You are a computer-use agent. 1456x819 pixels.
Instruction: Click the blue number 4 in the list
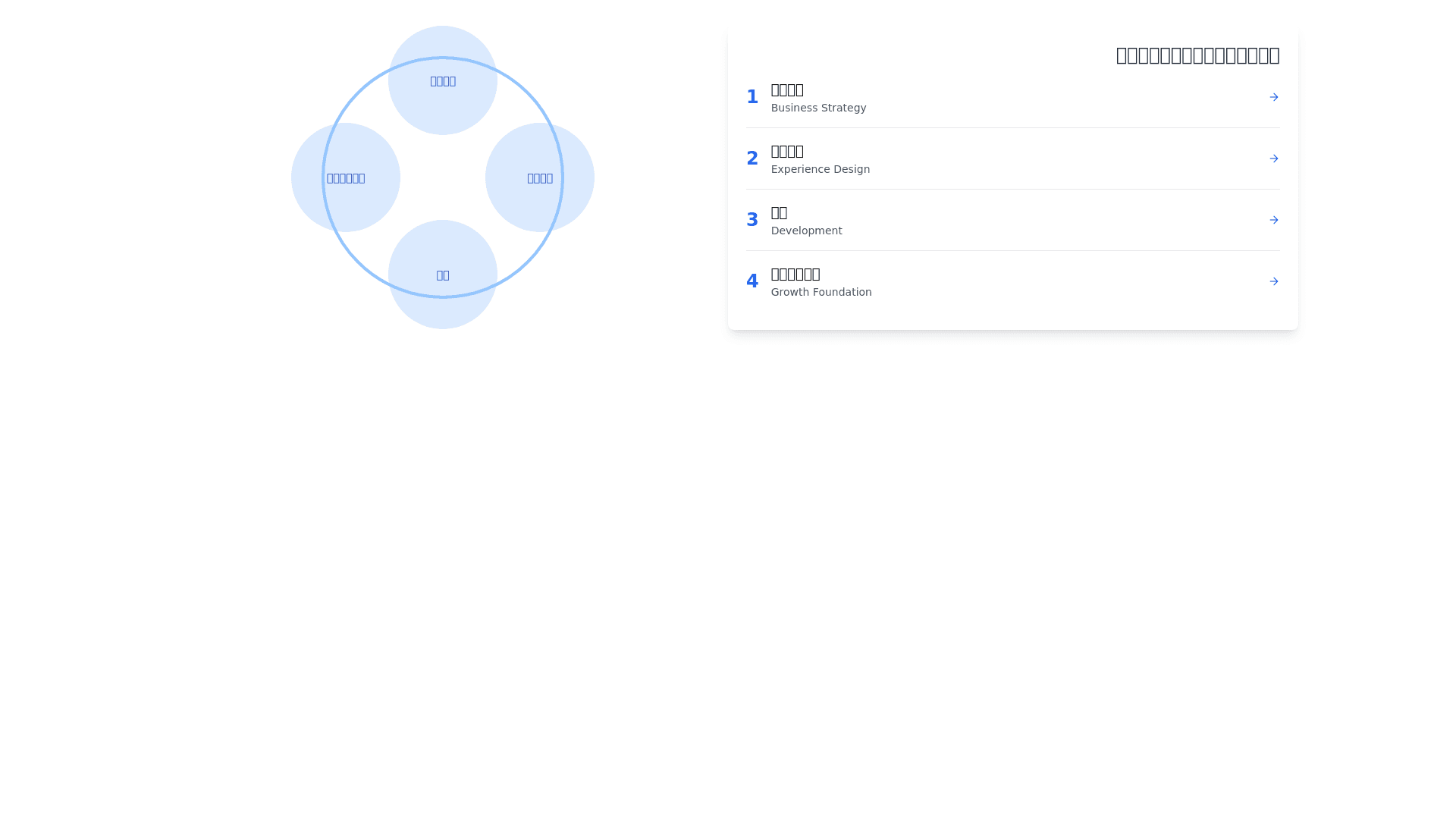tap(752, 281)
